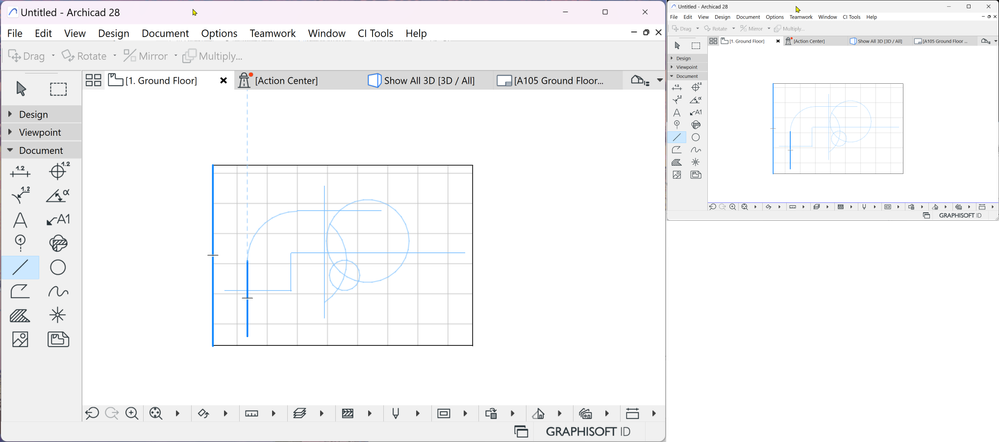Open the arrow next to Pen Set icon

point(417,413)
